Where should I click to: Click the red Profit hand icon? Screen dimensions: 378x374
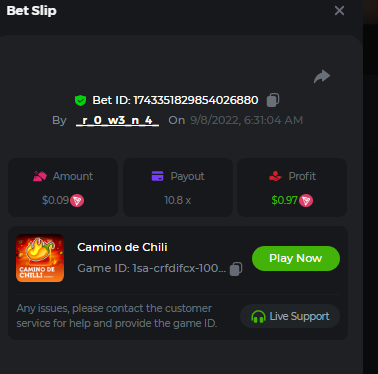point(275,176)
